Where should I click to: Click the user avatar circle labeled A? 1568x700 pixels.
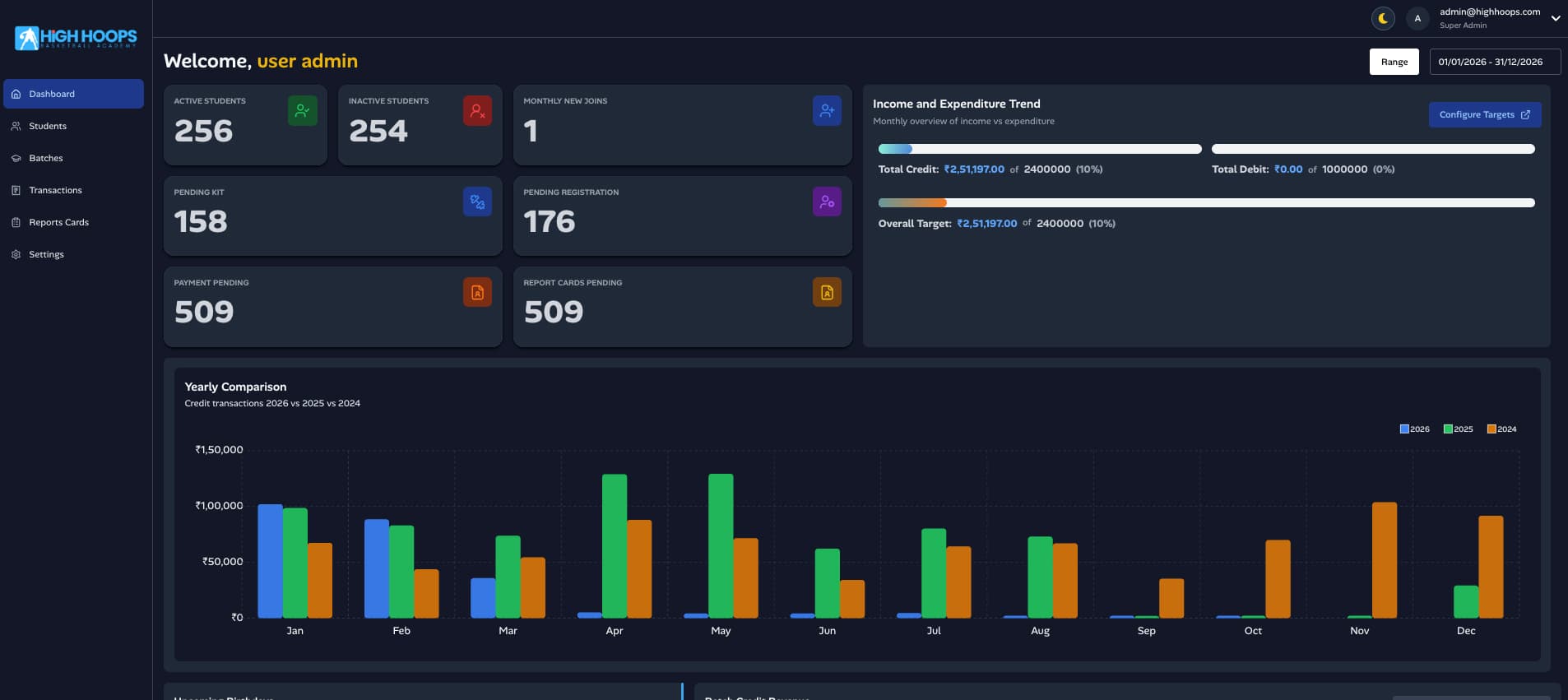tap(1417, 18)
